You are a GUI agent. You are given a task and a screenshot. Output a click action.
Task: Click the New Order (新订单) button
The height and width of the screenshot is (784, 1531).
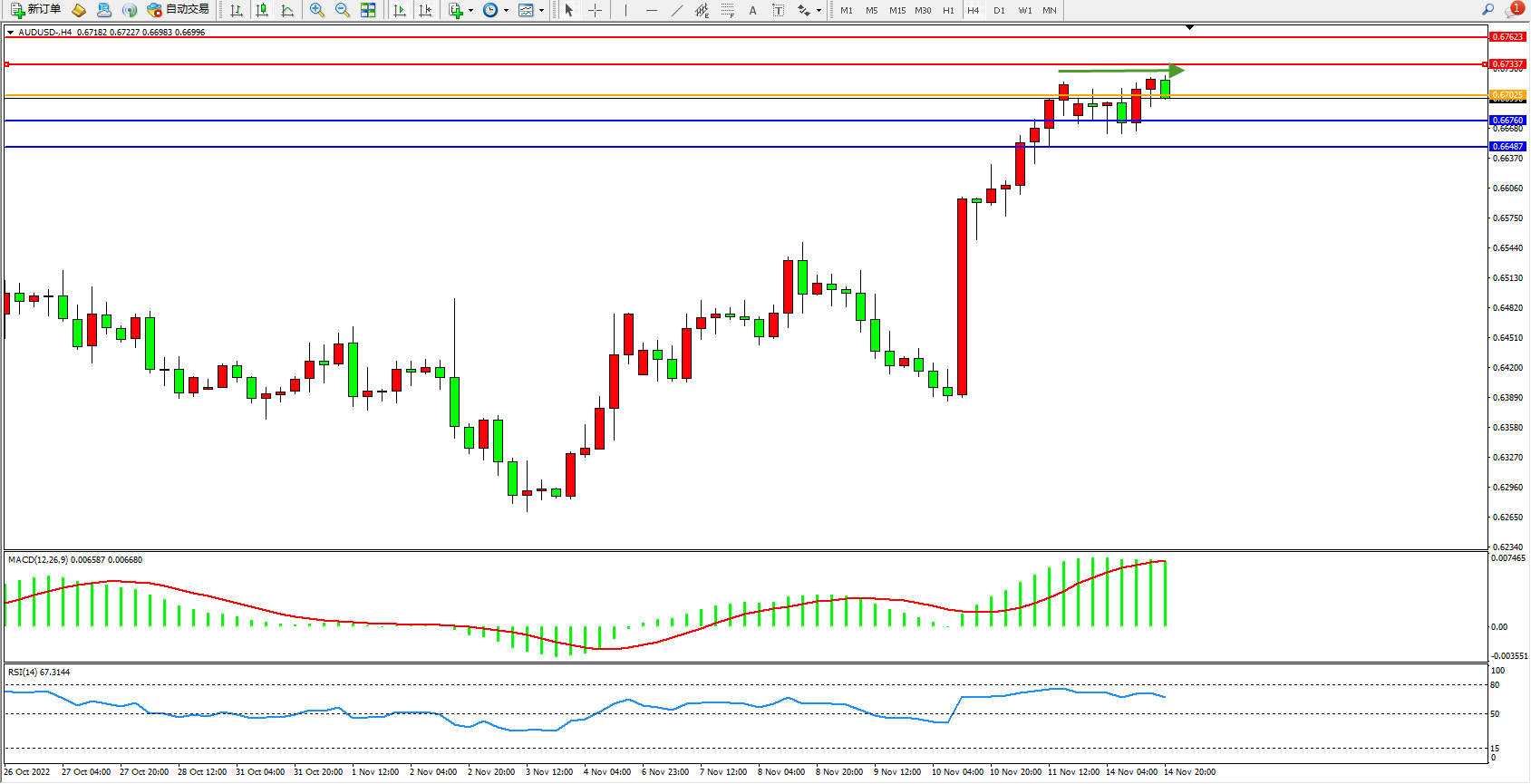tap(35, 10)
